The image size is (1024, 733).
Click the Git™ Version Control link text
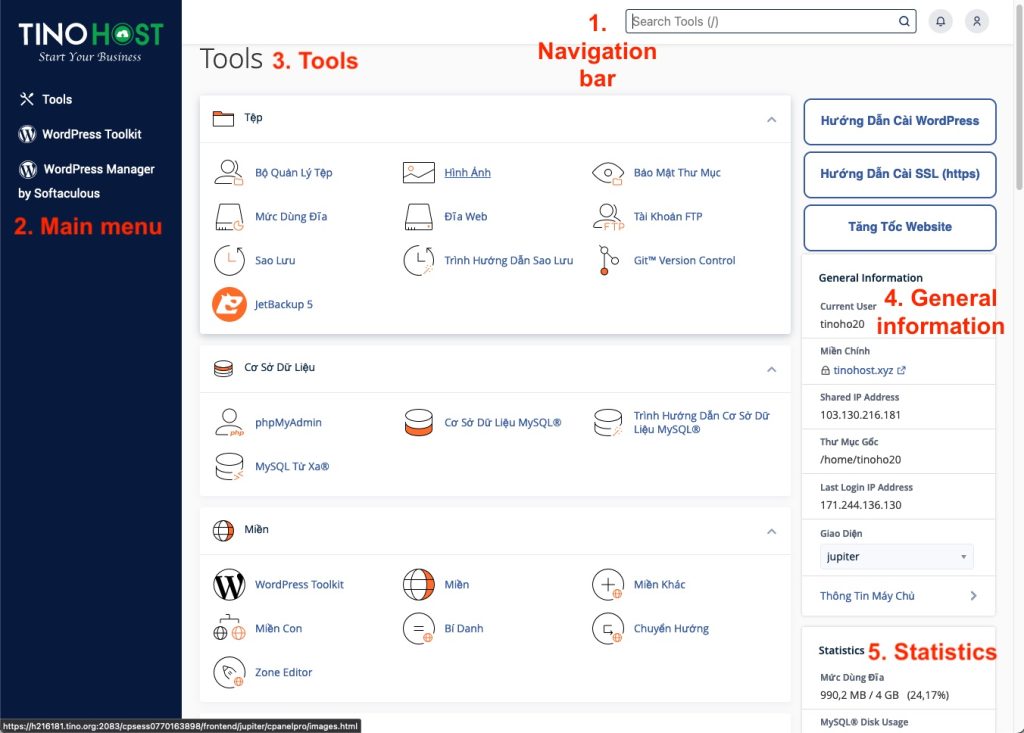(x=684, y=260)
